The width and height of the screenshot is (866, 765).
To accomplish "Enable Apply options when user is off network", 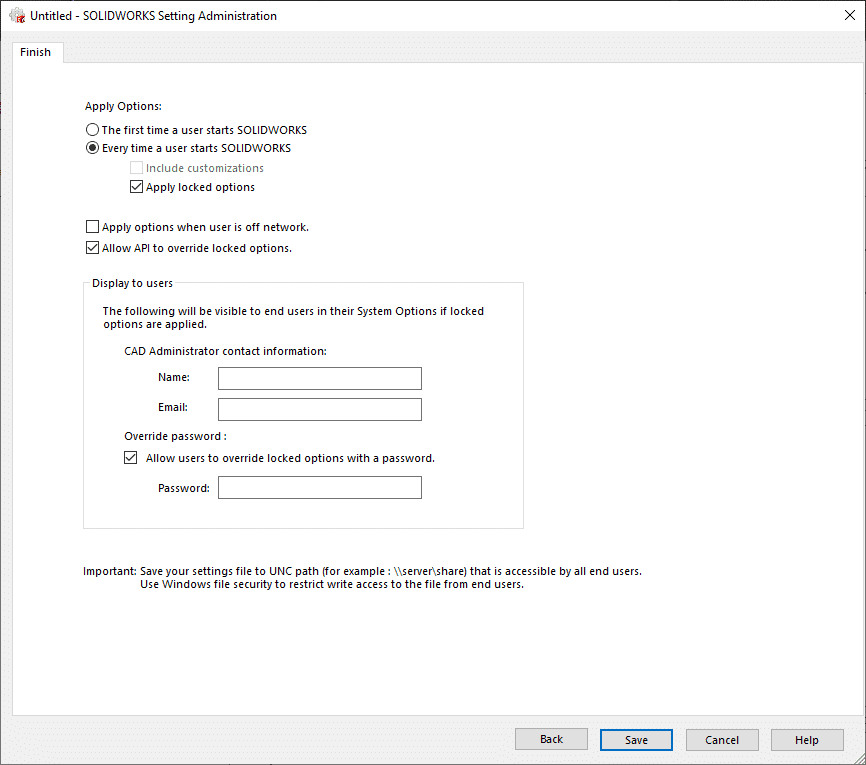I will point(92,227).
